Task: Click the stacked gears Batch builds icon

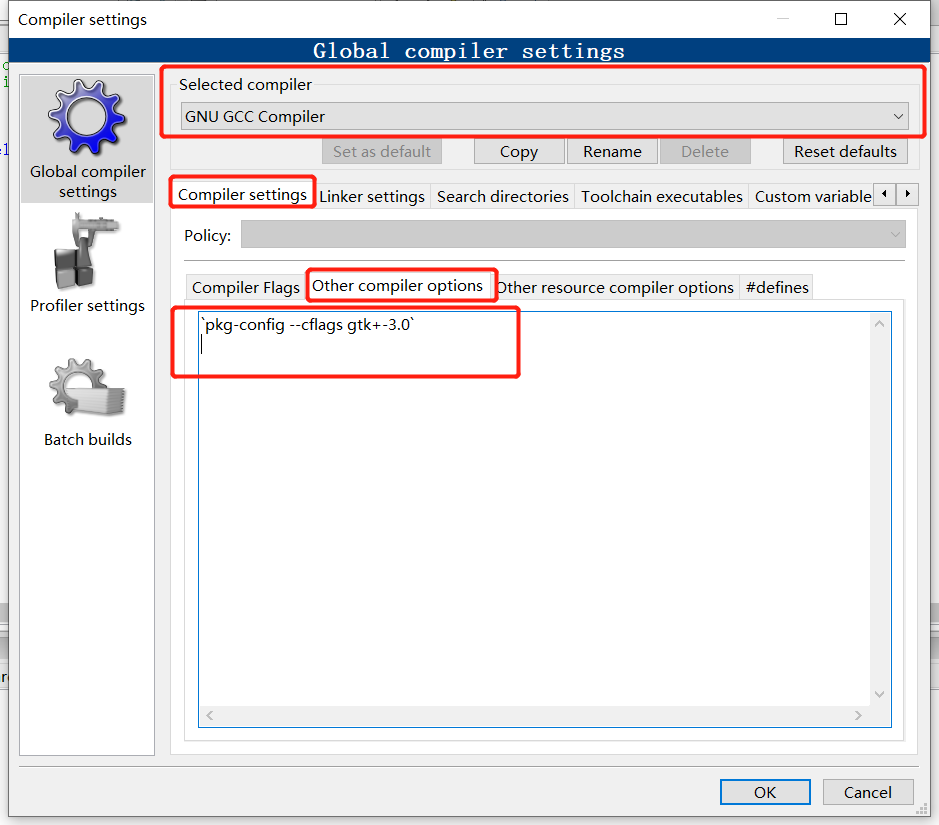Action: pos(87,388)
